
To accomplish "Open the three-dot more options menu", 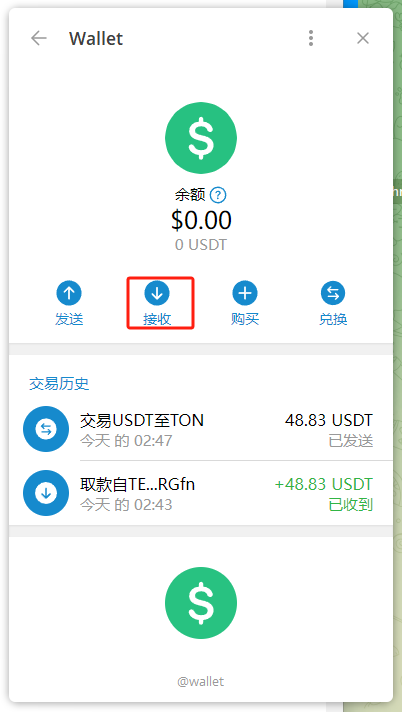I will click(x=311, y=38).
